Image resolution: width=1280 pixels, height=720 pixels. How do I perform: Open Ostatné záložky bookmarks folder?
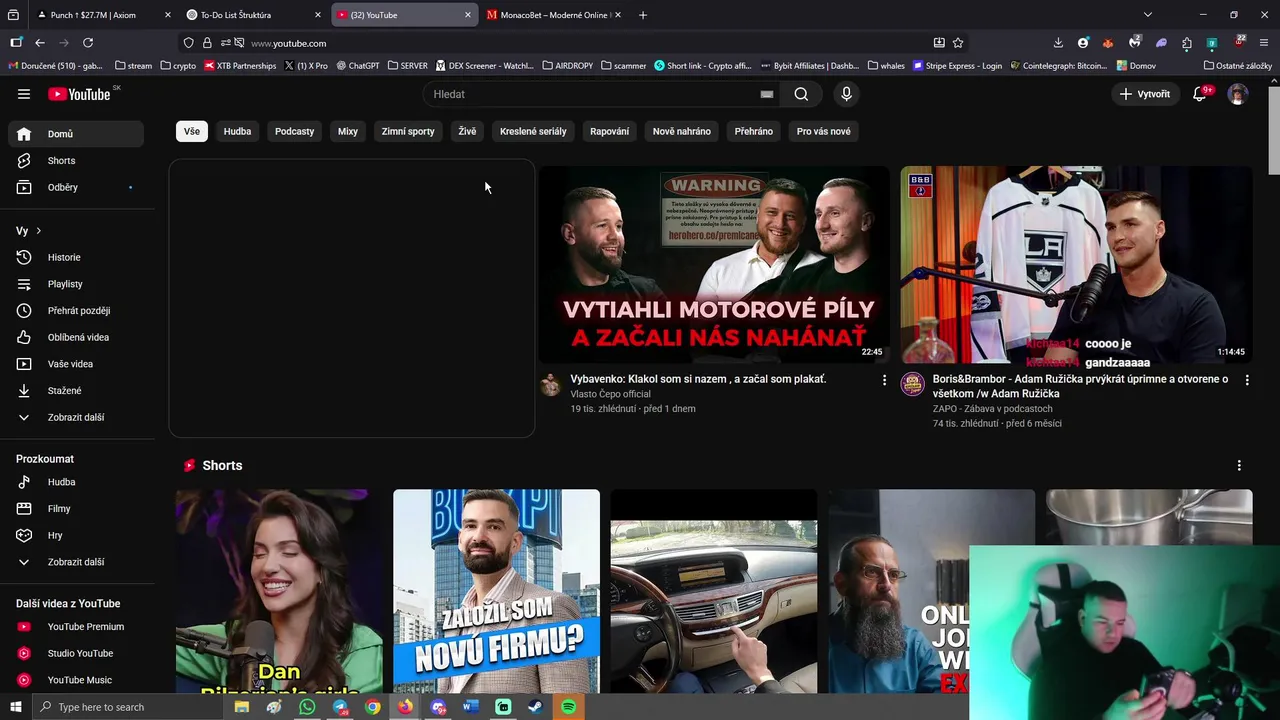point(1238,66)
